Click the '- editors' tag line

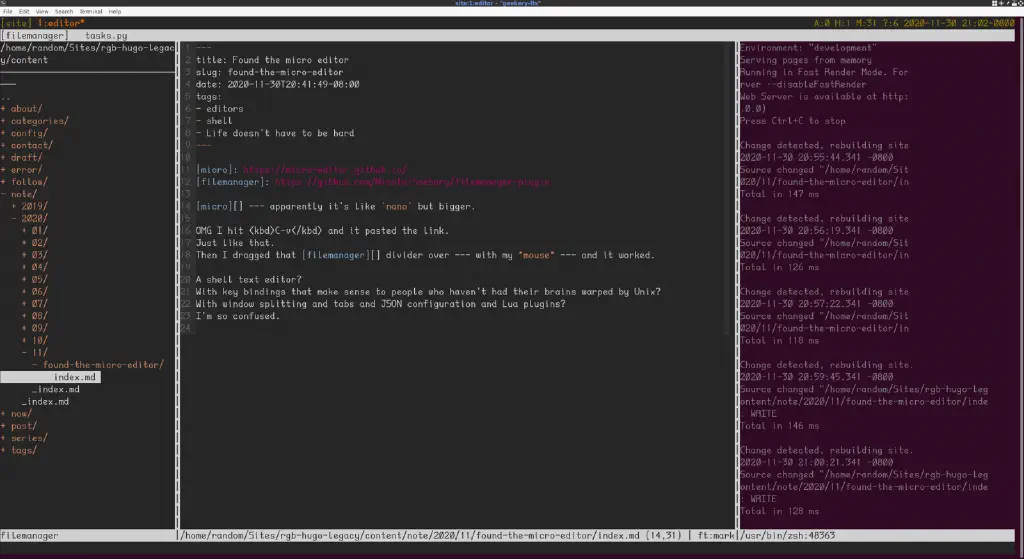point(219,108)
